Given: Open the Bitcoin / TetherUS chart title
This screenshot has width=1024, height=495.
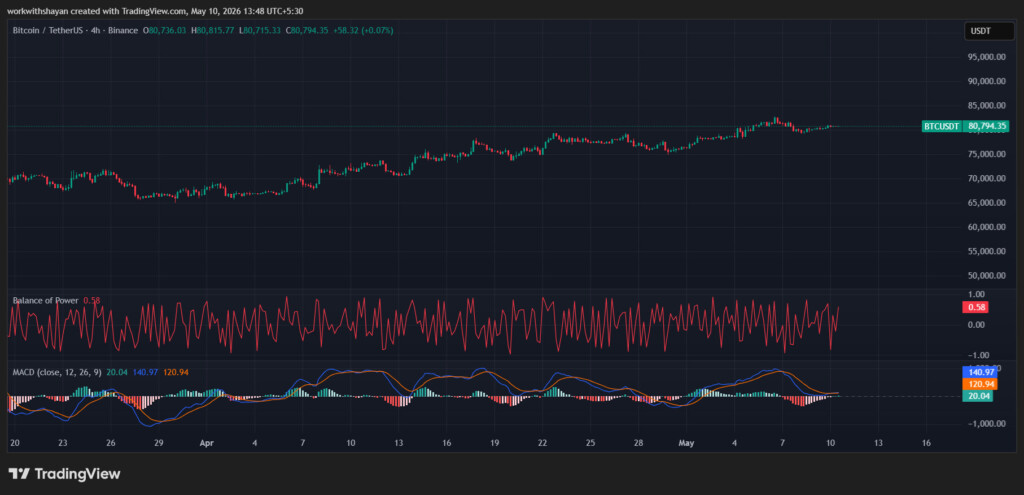Looking at the screenshot, I should click(x=75, y=30).
